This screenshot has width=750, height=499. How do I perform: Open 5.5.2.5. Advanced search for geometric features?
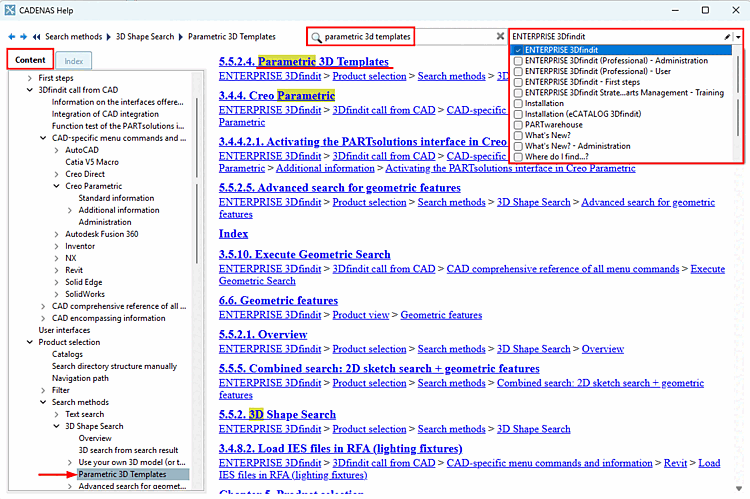[x=340, y=188]
